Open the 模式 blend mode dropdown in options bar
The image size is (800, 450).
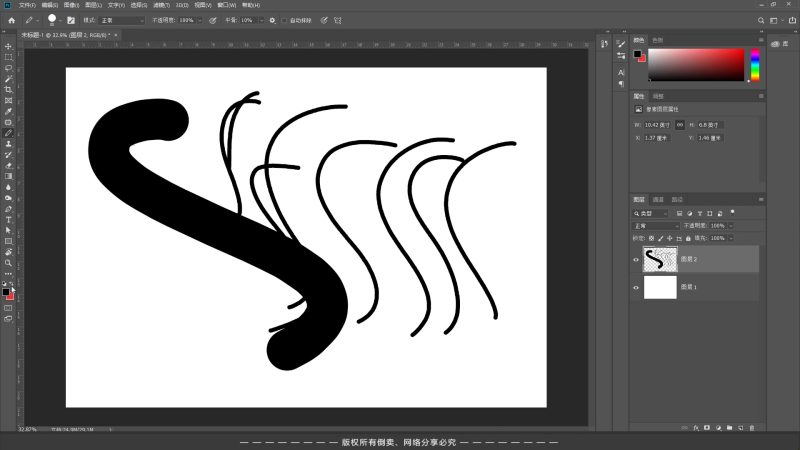tap(121, 20)
